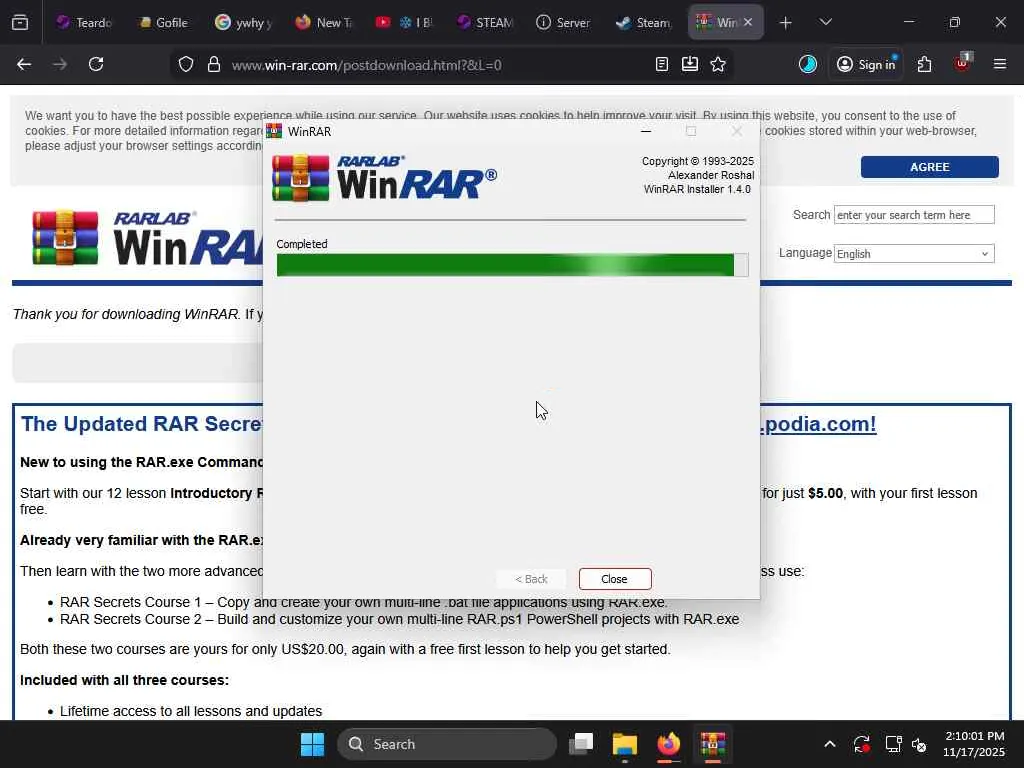Switch to the Server tab

click(563, 22)
